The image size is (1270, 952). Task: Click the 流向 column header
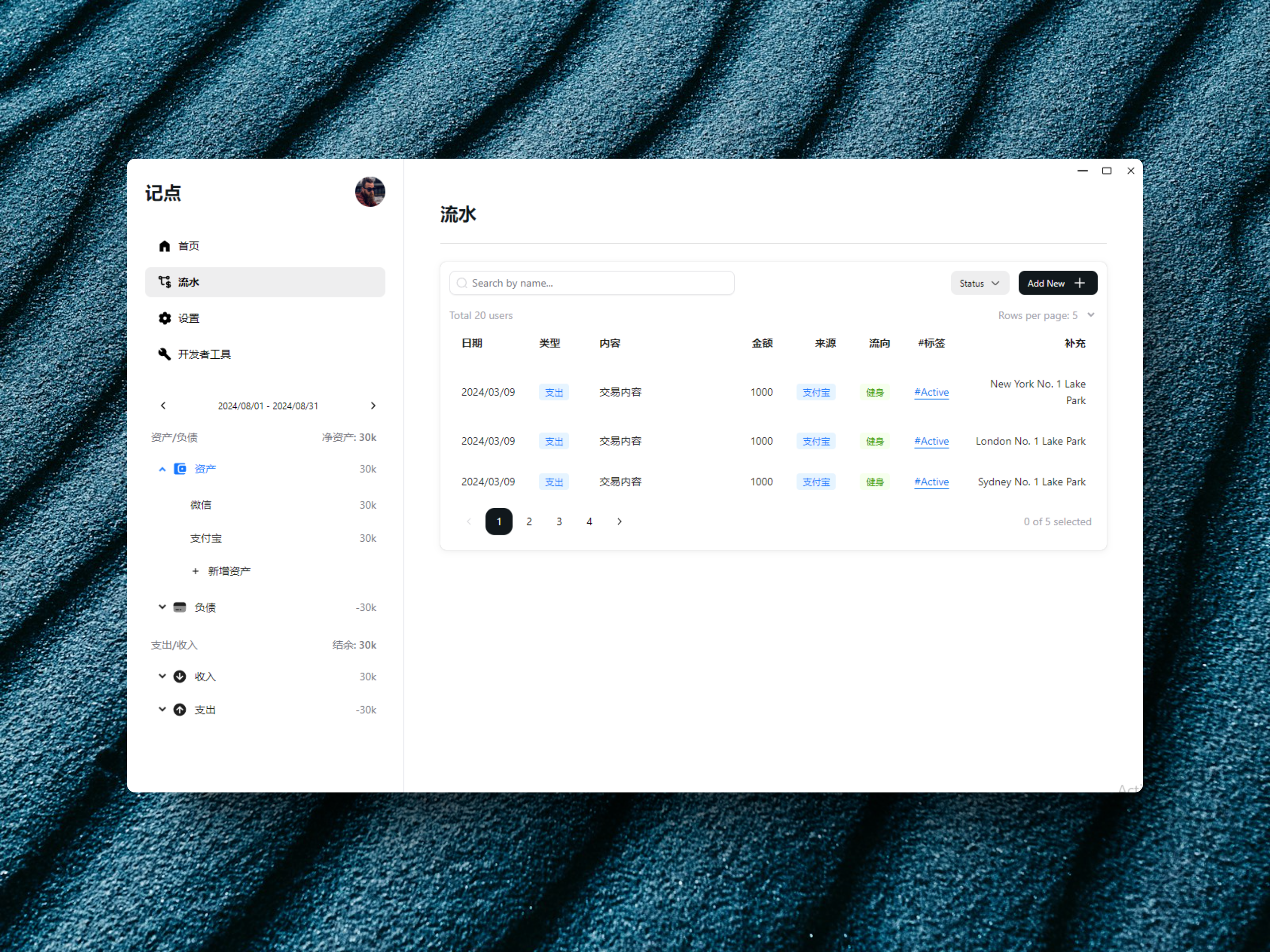pyautogui.click(x=880, y=343)
